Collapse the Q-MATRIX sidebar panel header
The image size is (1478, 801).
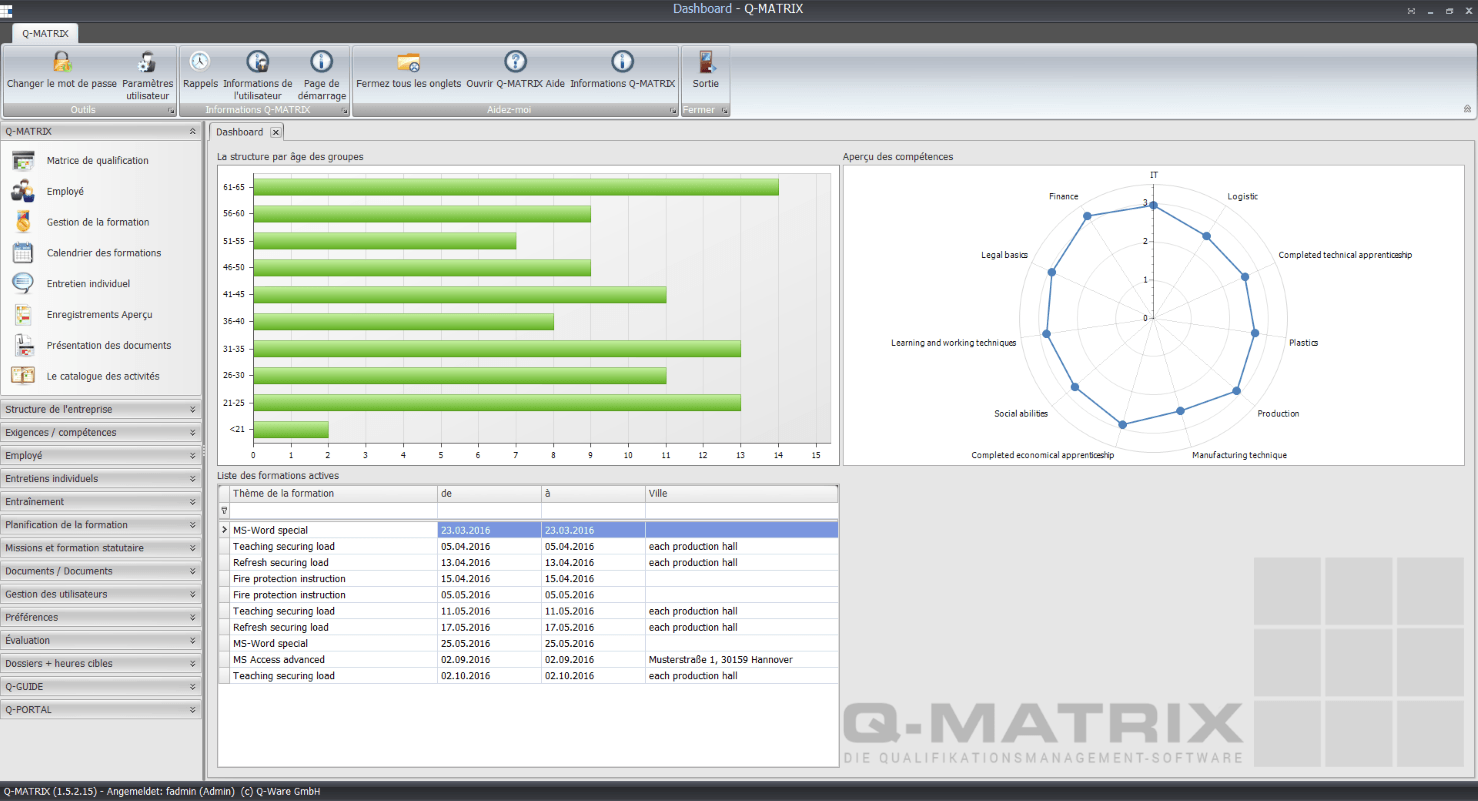(192, 131)
